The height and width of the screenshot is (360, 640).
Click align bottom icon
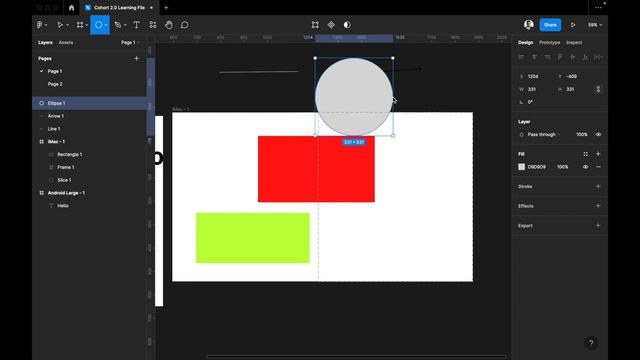coord(586,57)
